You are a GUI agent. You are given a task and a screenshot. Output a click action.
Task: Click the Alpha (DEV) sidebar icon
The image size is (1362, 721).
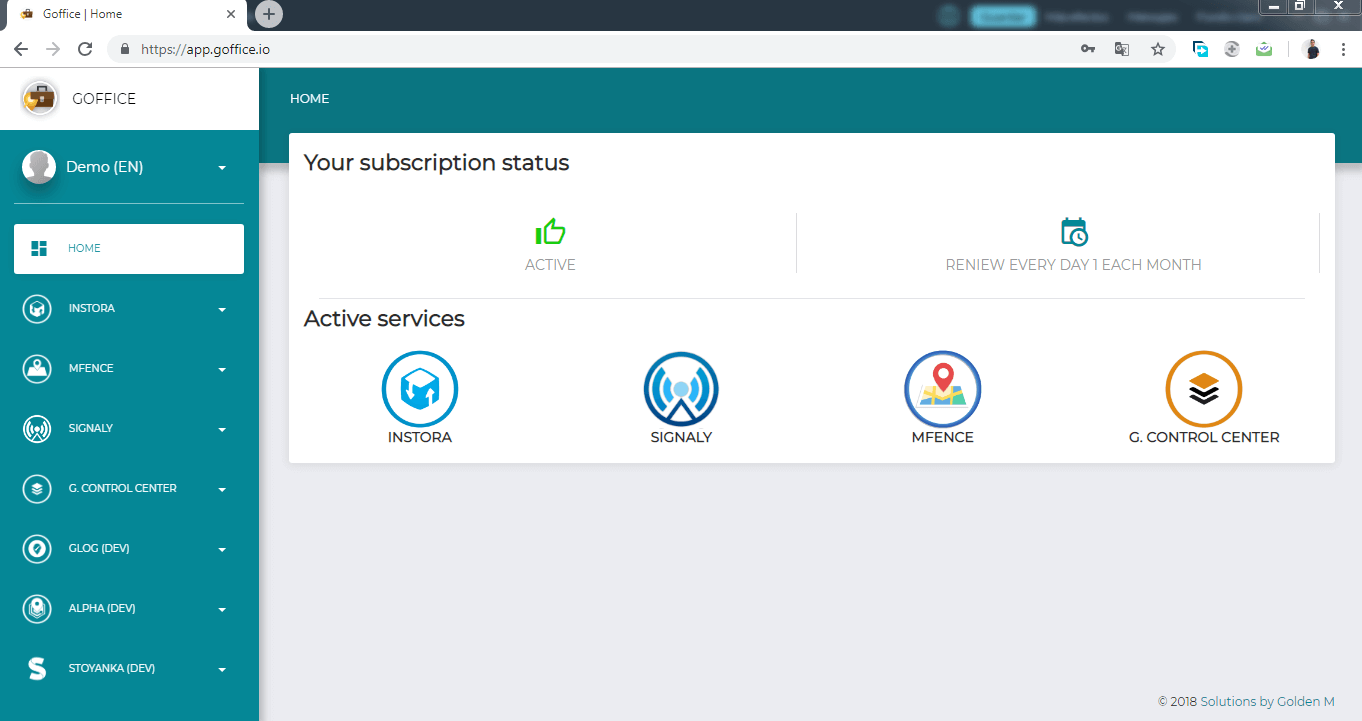[37, 608]
